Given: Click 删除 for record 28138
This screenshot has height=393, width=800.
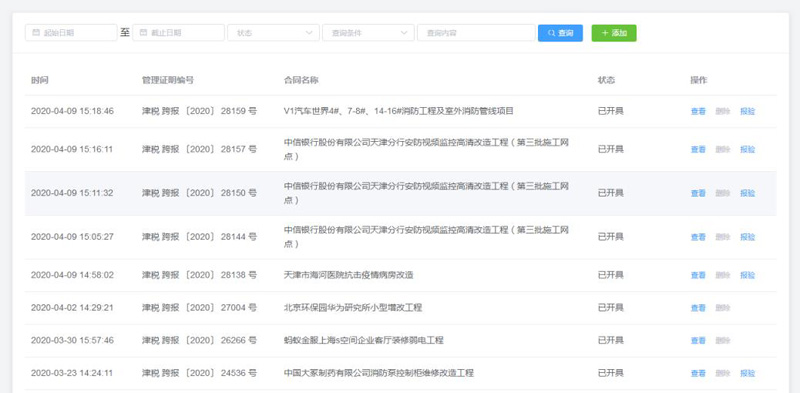Looking at the screenshot, I should [x=722, y=275].
